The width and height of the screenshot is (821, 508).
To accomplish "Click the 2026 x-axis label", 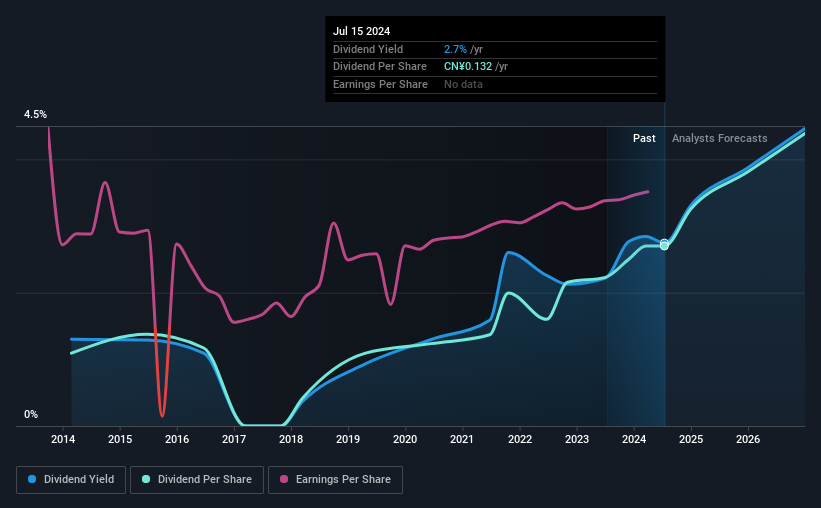I will [x=748, y=439].
